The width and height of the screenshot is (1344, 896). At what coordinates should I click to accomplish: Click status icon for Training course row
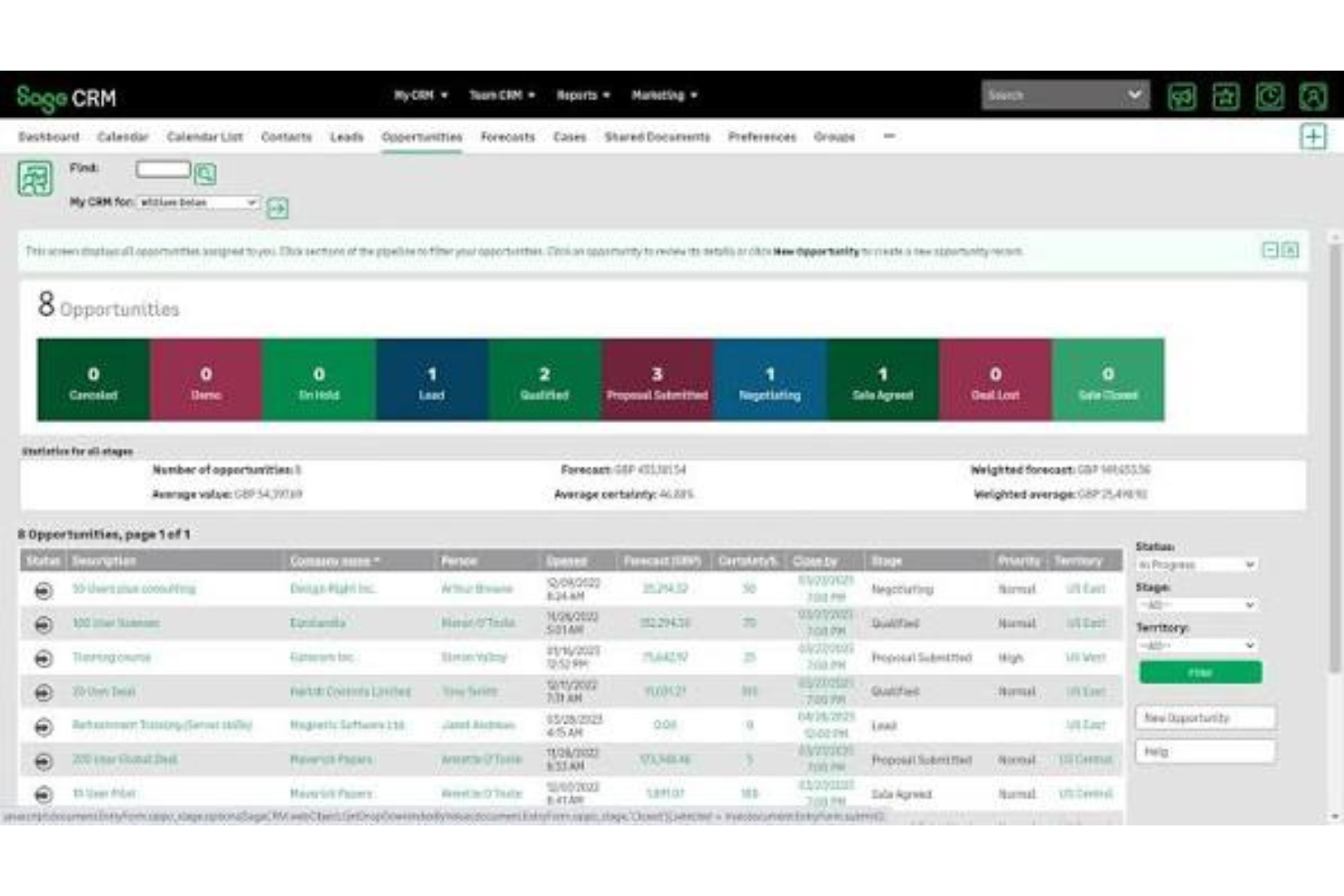point(43,658)
